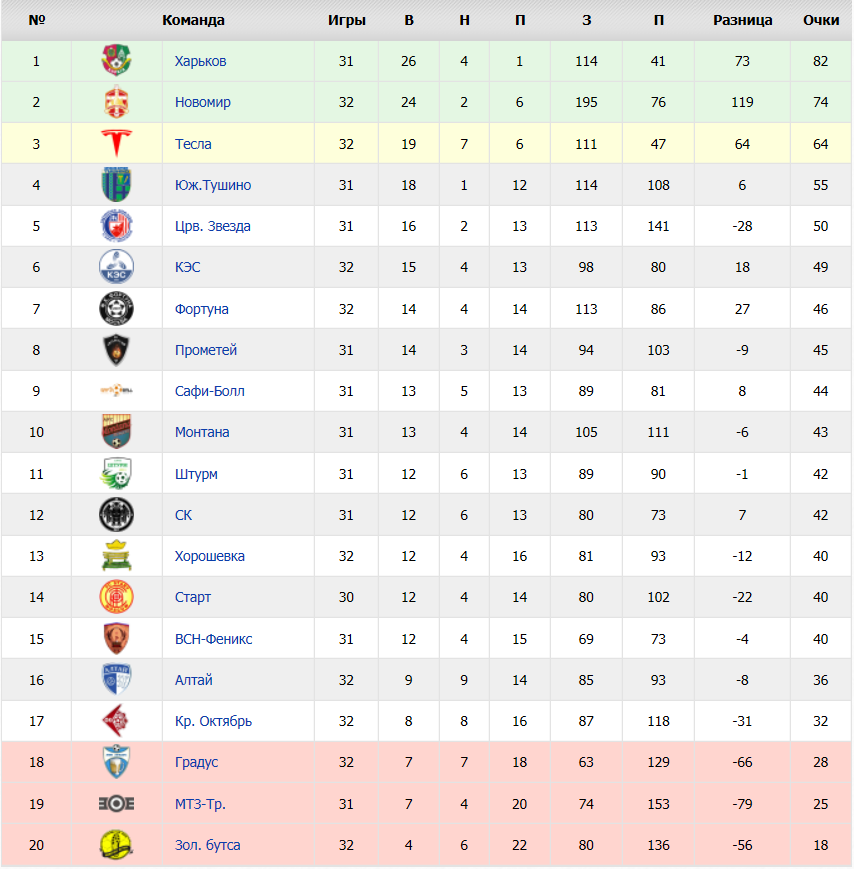Click the Харьков team logo
This screenshot has width=854, height=869.
click(116, 60)
